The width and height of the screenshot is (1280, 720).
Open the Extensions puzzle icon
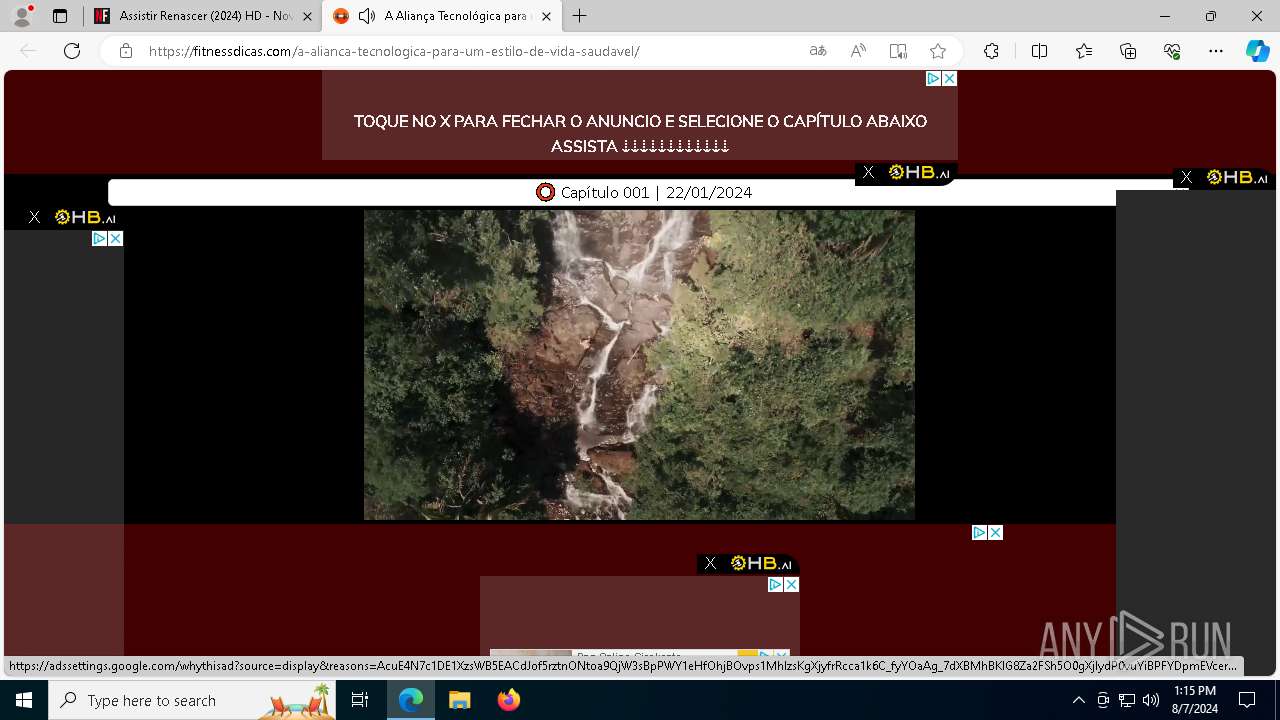click(x=991, y=51)
